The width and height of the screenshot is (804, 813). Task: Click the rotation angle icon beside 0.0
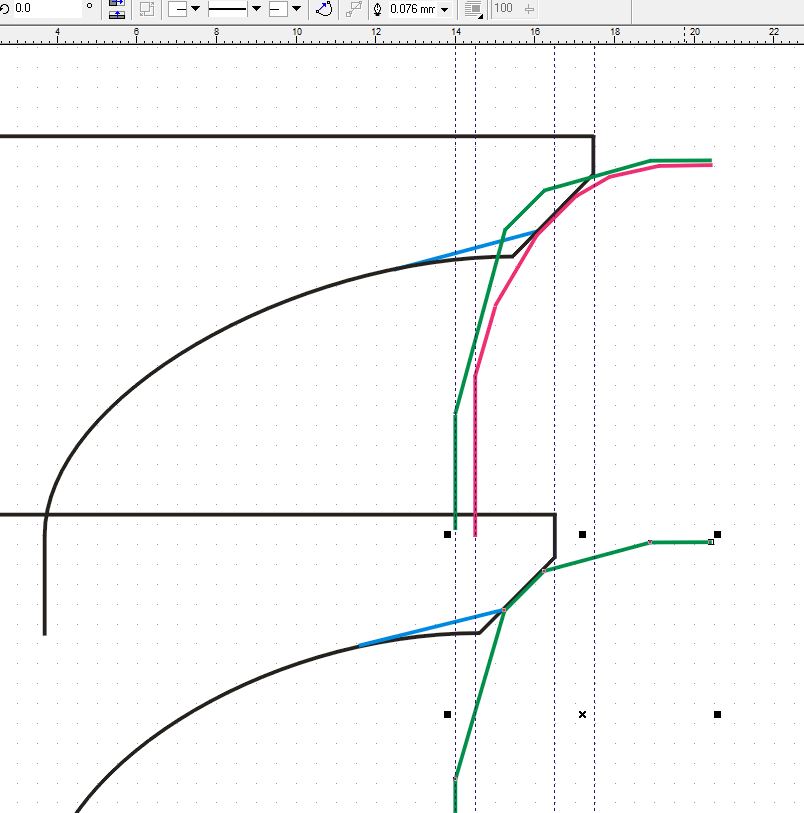click(x=4, y=9)
